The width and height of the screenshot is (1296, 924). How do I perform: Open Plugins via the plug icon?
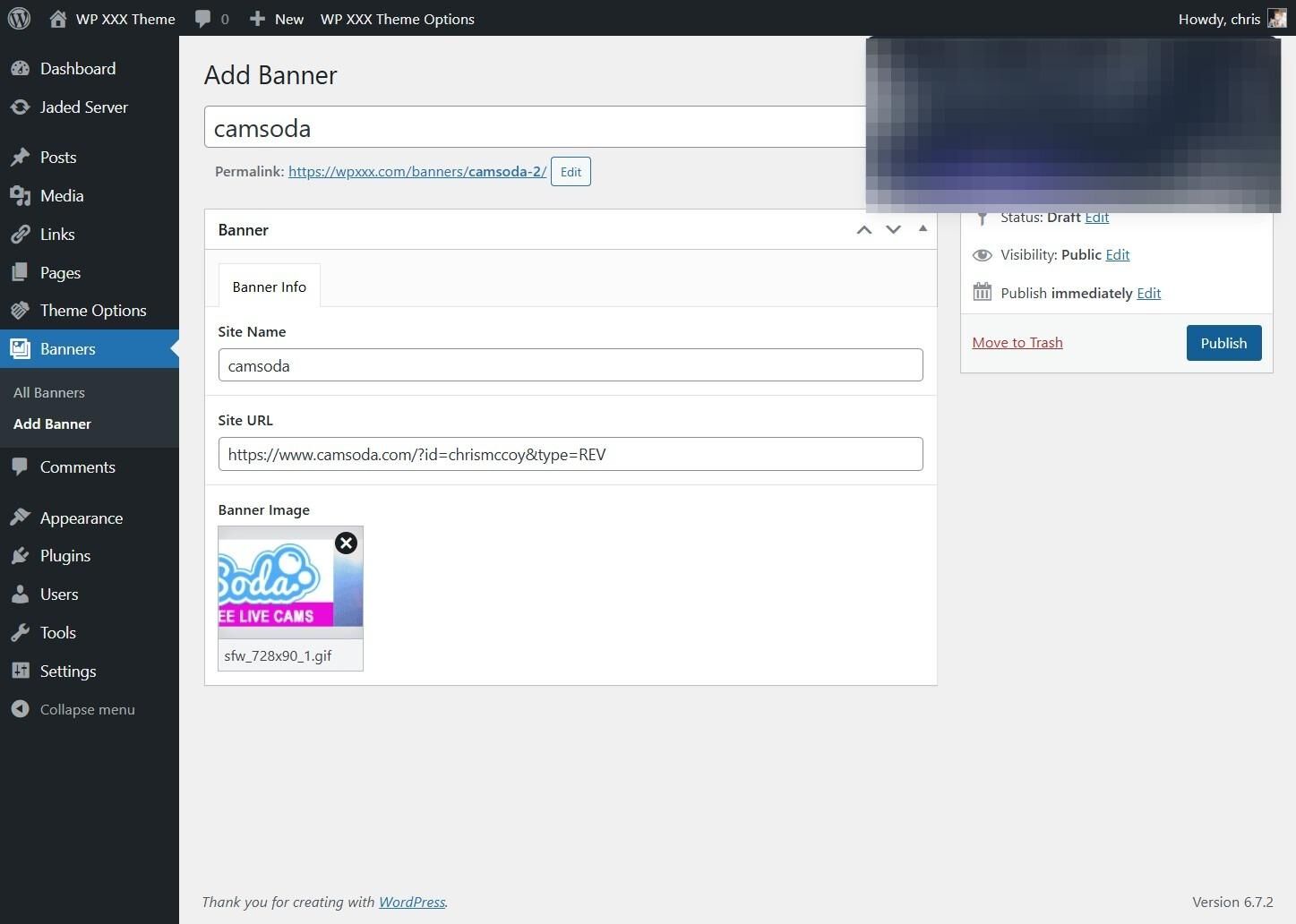click(x=21, y=555)
